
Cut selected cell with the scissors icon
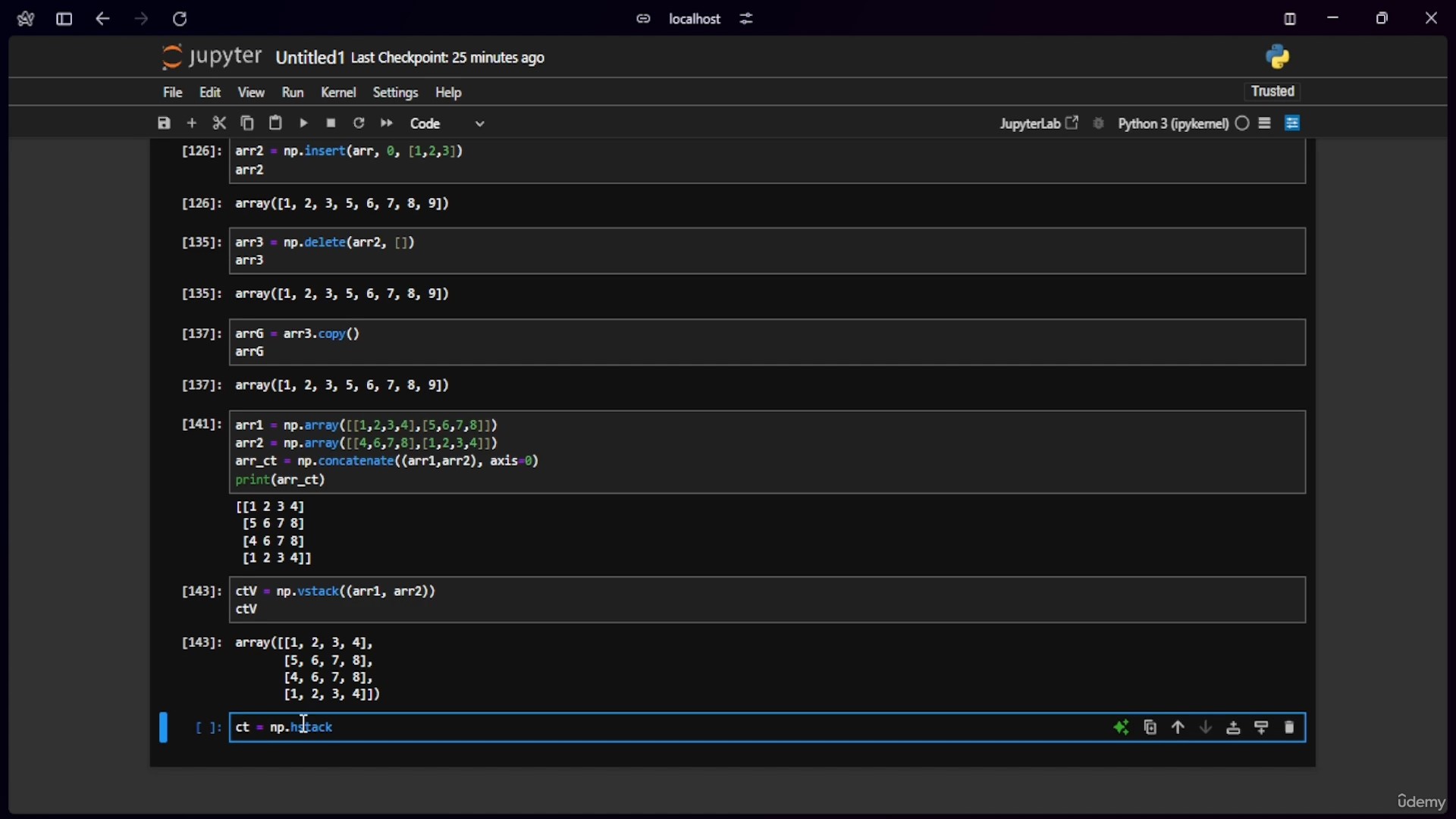click(220, 123)
